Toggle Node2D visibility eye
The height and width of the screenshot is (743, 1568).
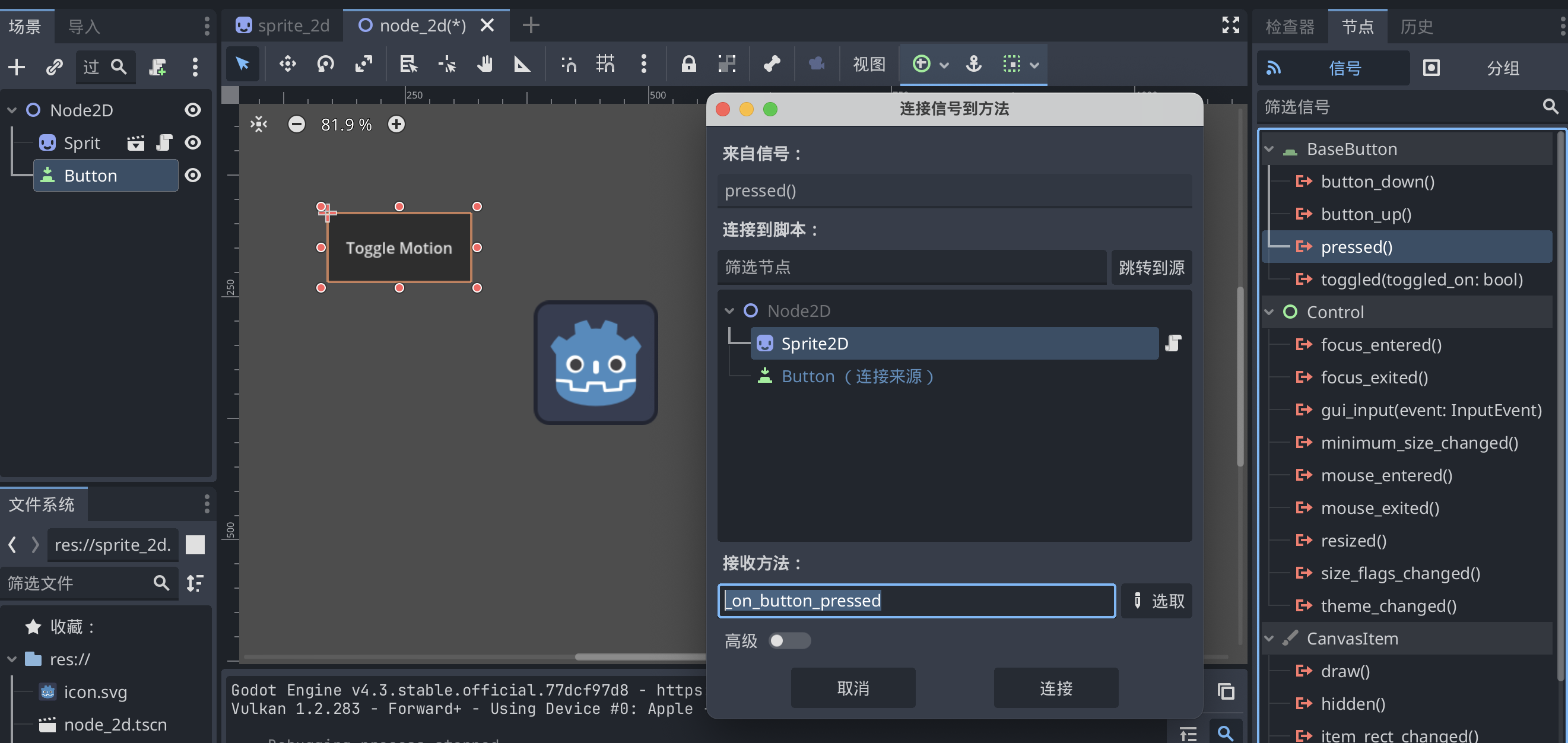click(x=193, y=110)
